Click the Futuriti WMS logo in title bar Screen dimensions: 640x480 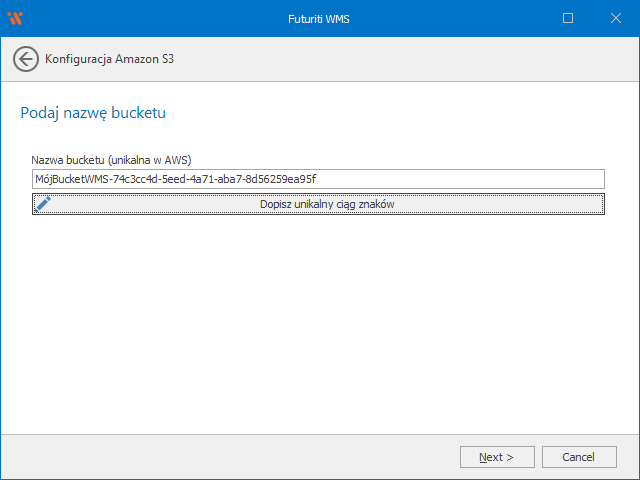coord(14,18)
